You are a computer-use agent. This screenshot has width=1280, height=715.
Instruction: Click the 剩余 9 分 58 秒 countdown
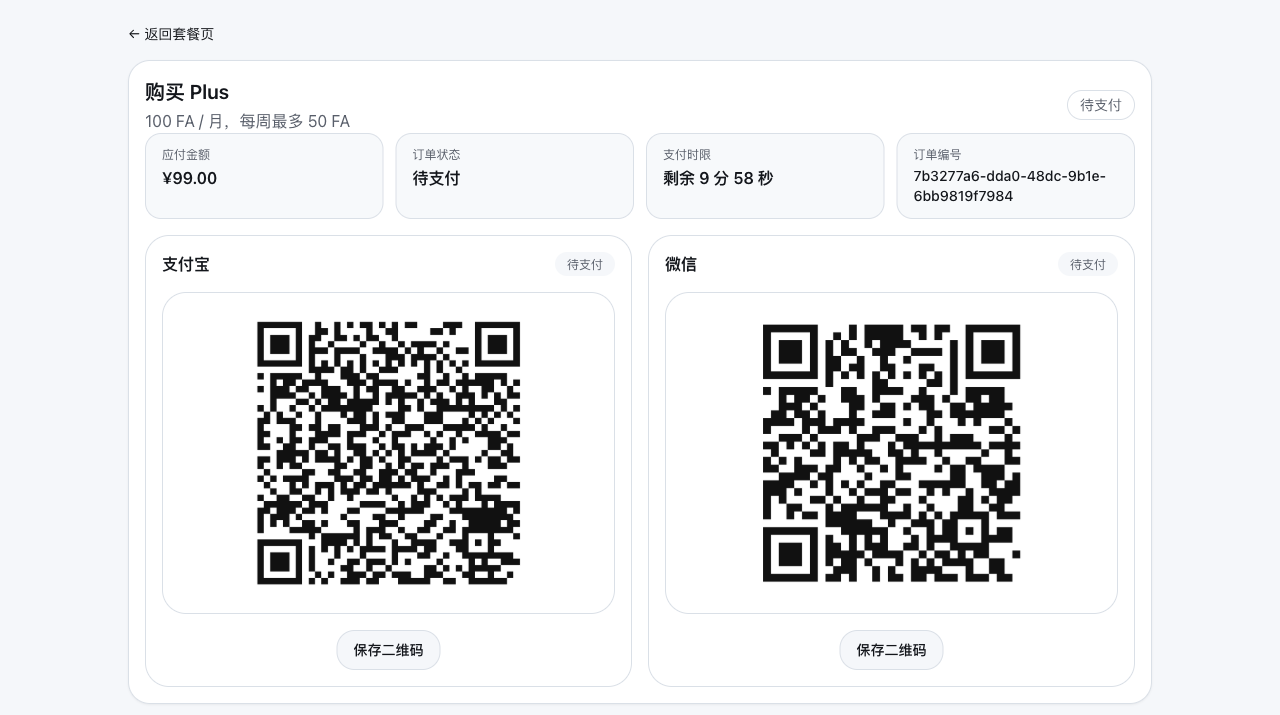(718, 178)
